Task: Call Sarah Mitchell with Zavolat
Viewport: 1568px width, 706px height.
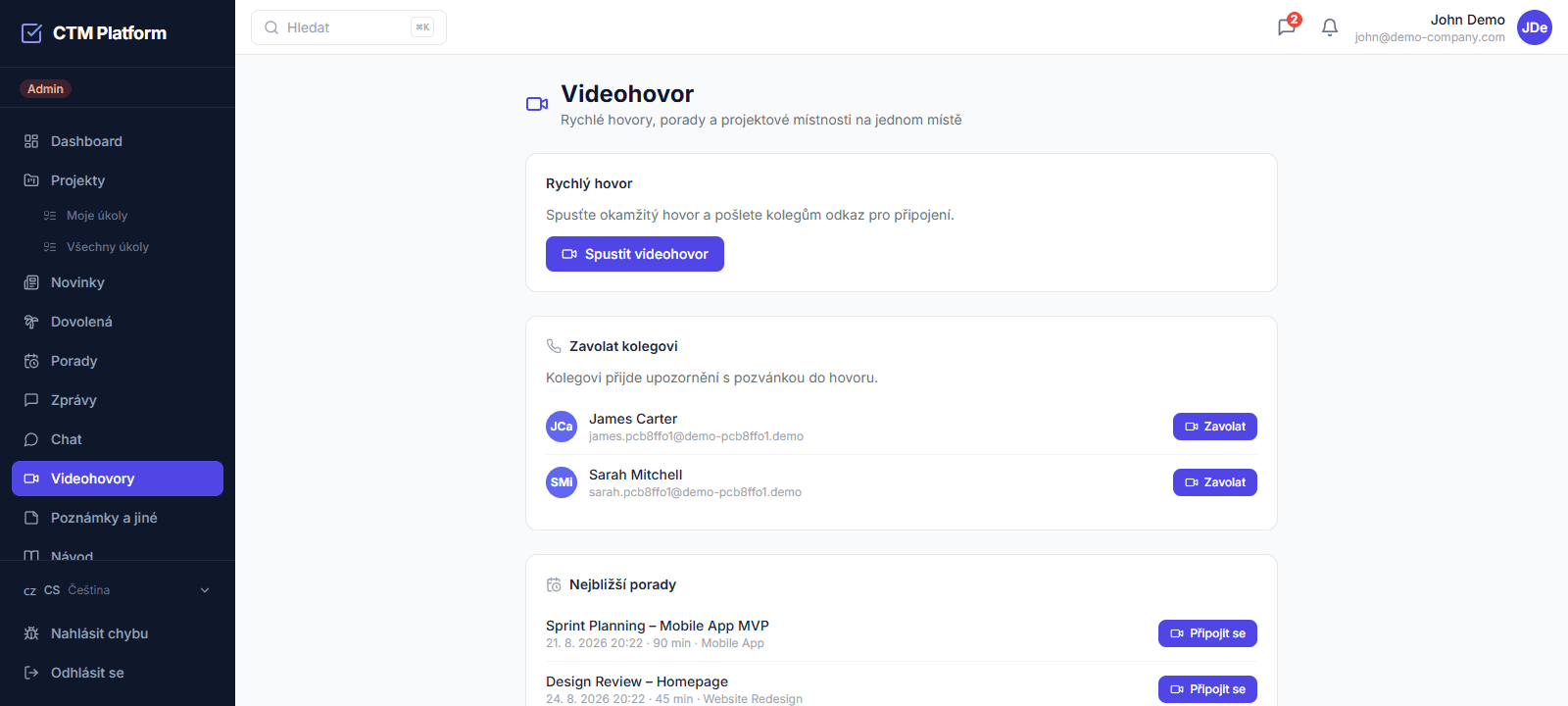Action: [1215, 482]
